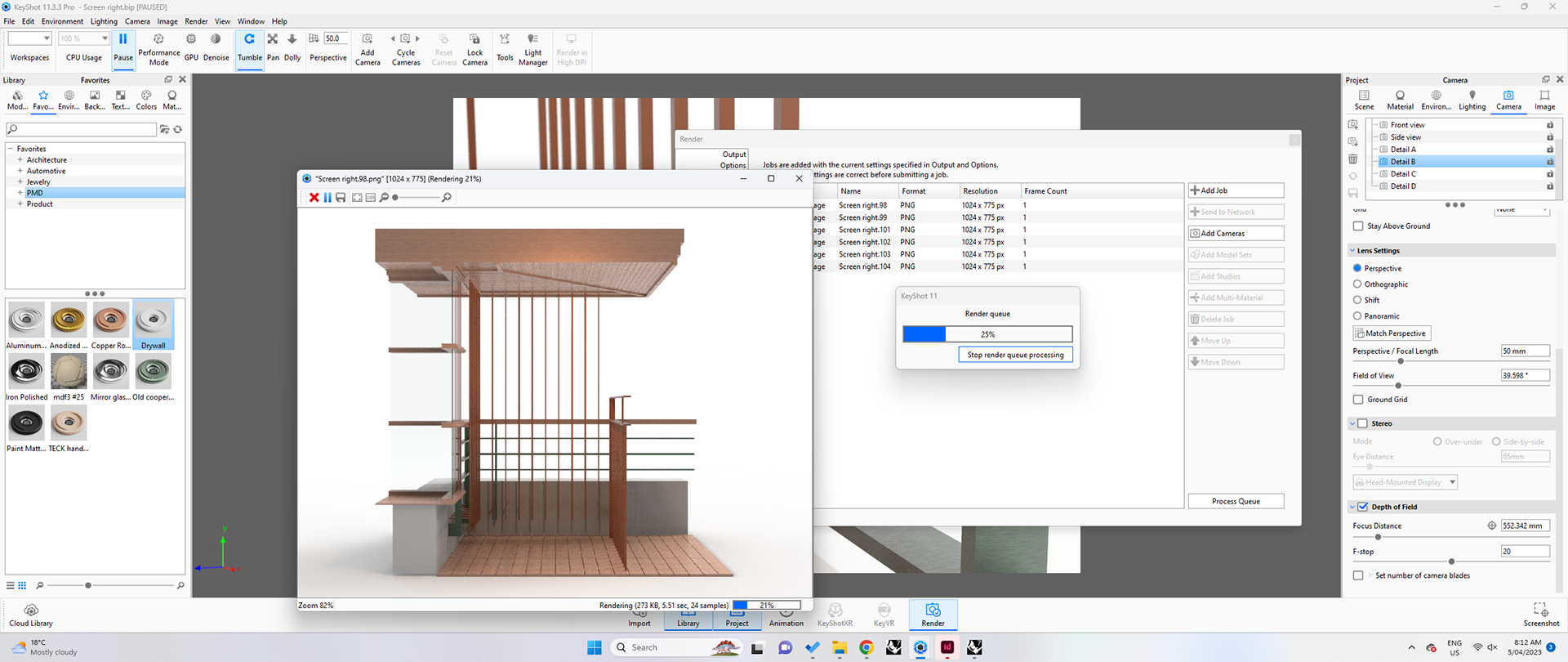Open the CPU Usage percentage dropdown

[x=83, y=38]
